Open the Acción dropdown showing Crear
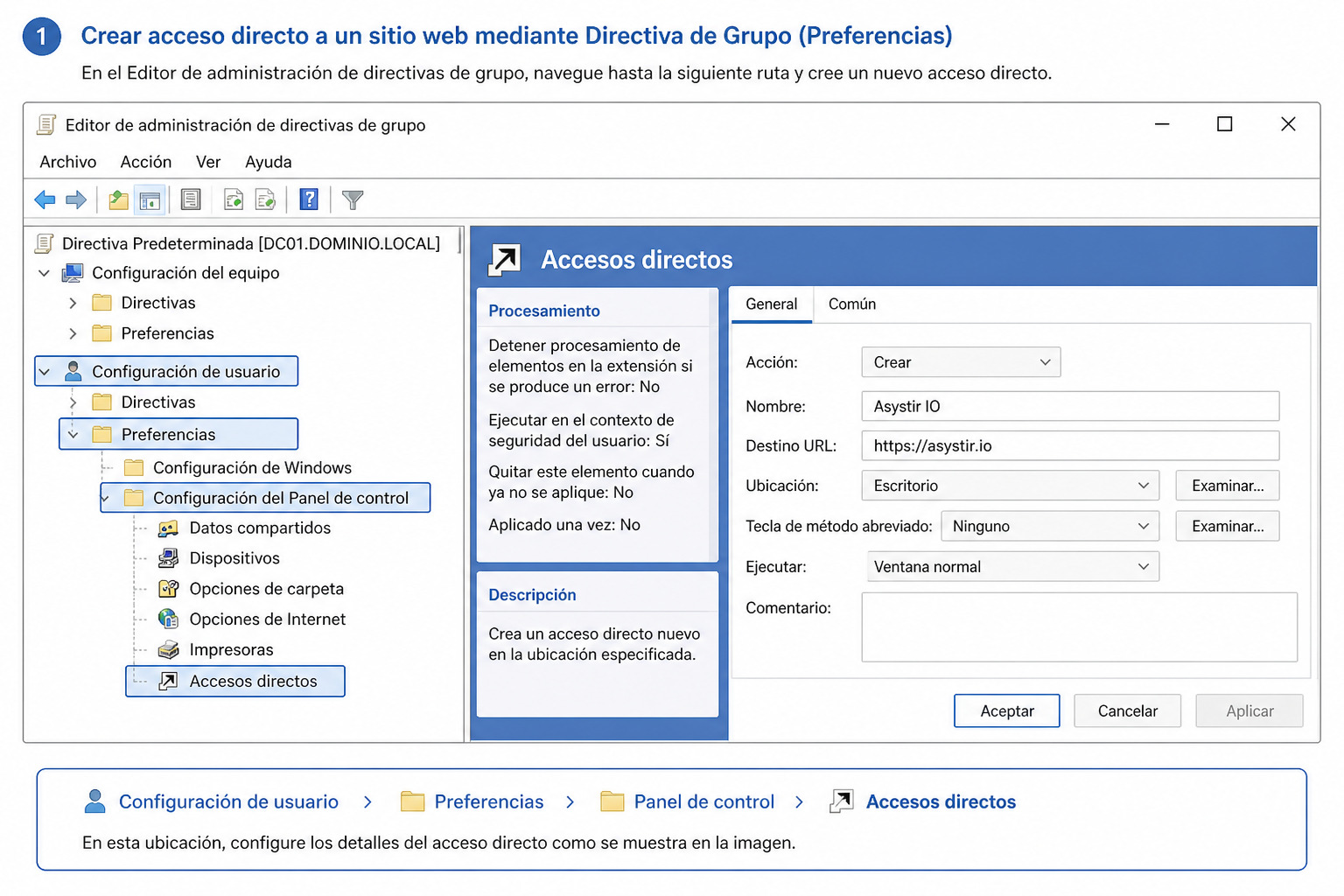This screenshot has height=896, width=1344. 961,362
